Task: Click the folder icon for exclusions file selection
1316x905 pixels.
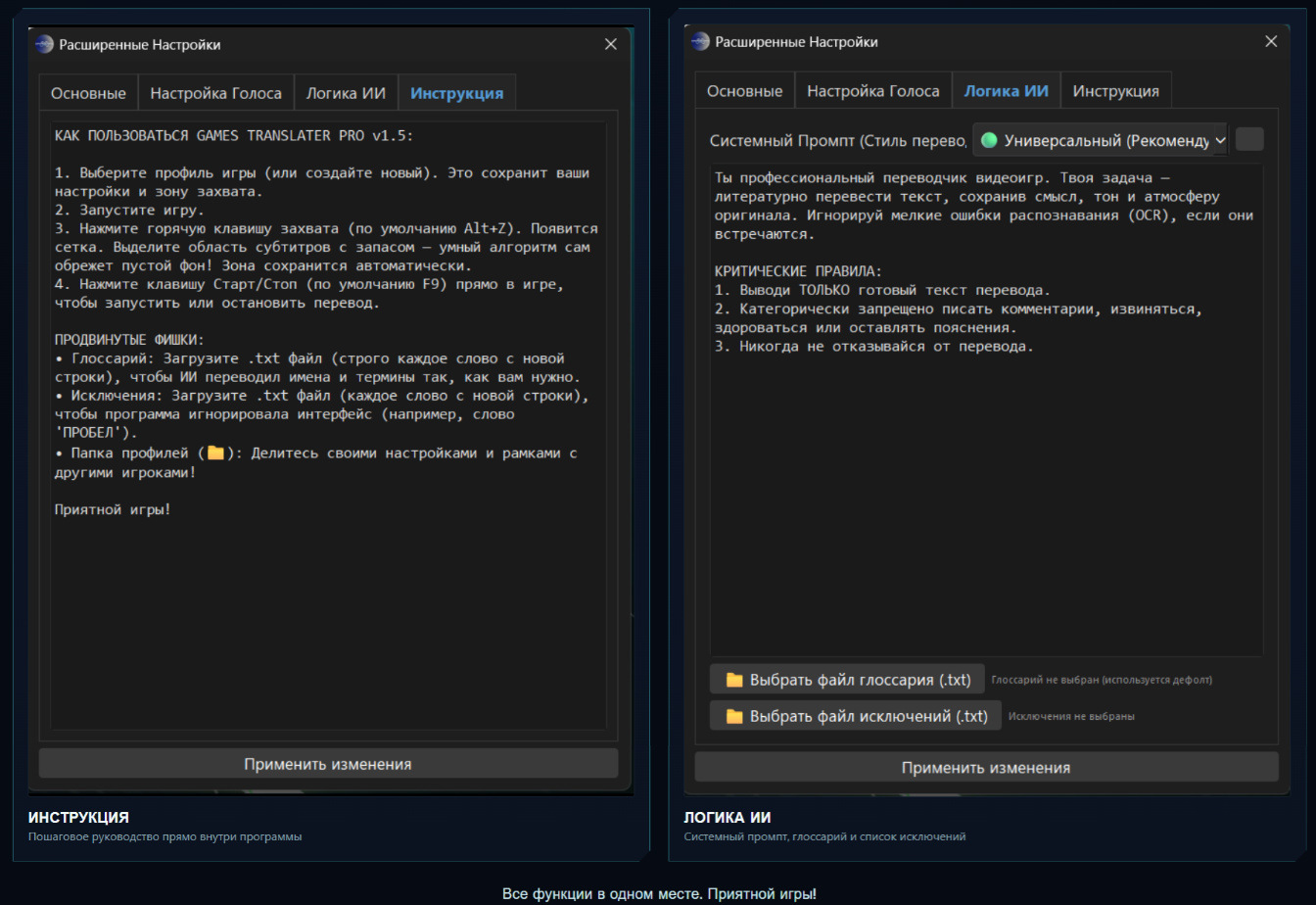Action: click(x=734, y=716)
